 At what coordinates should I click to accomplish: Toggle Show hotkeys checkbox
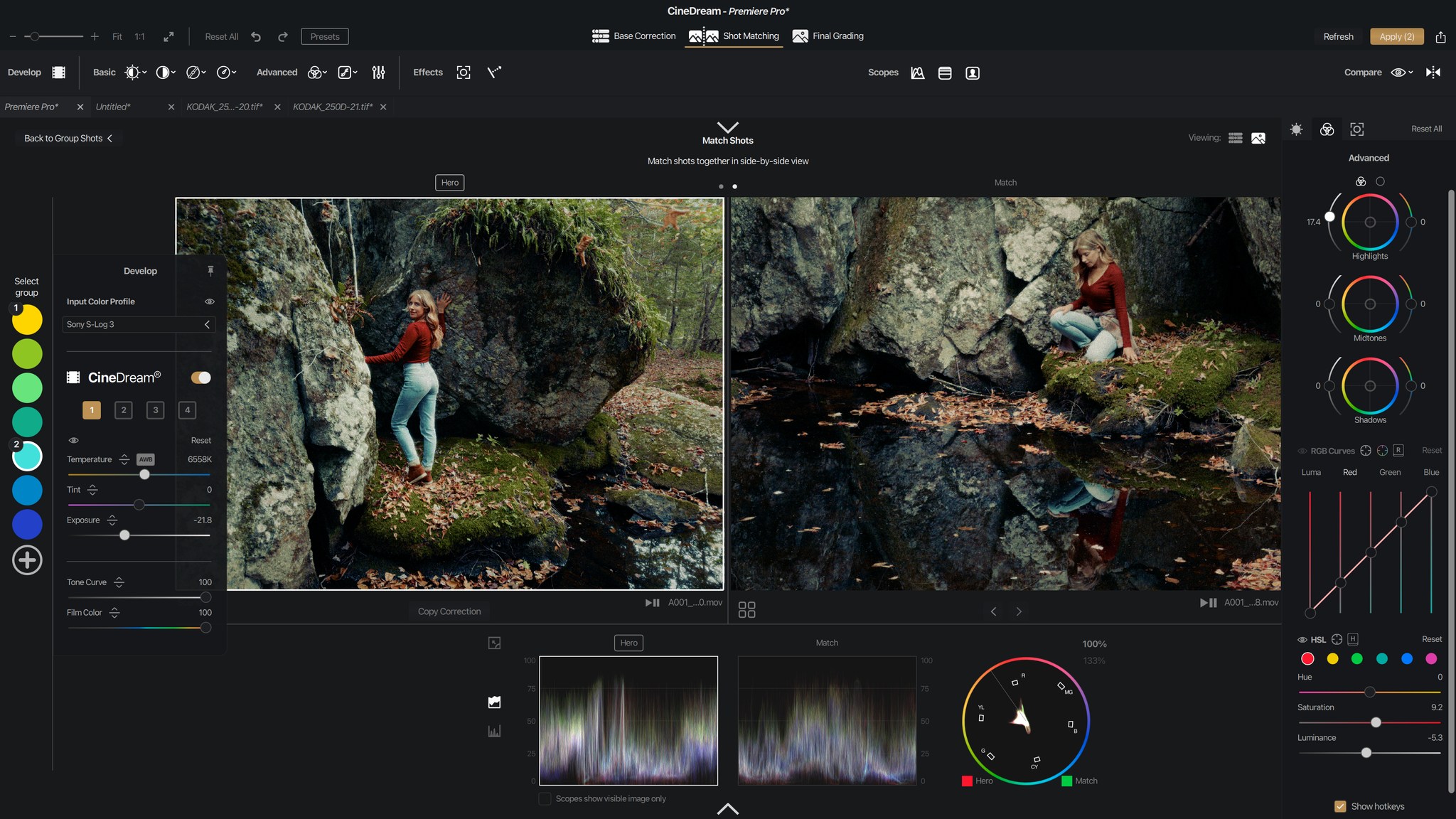point(1340,807)
